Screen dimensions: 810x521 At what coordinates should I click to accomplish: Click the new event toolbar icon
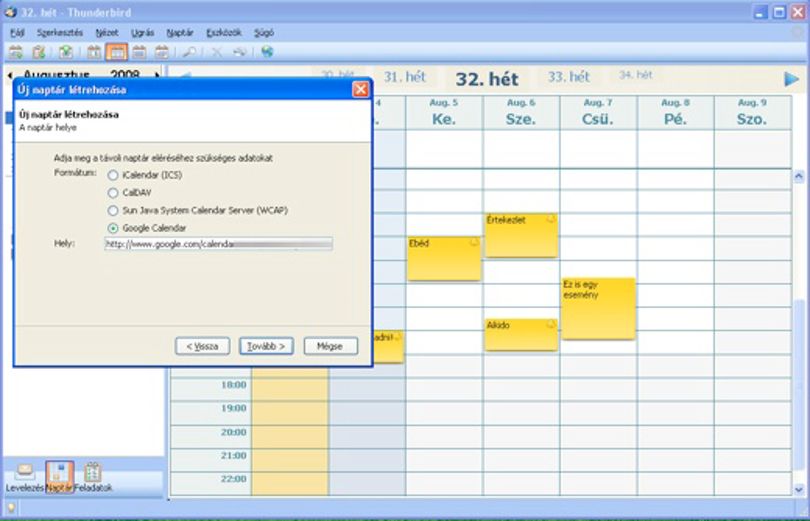coord(16,52)
